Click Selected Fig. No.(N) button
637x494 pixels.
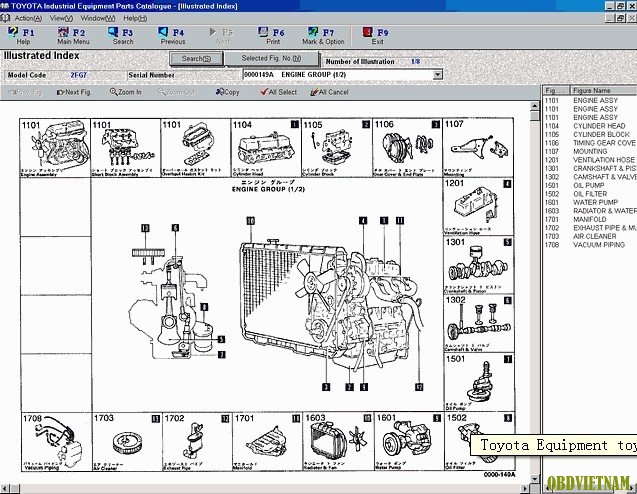(271, 58)
